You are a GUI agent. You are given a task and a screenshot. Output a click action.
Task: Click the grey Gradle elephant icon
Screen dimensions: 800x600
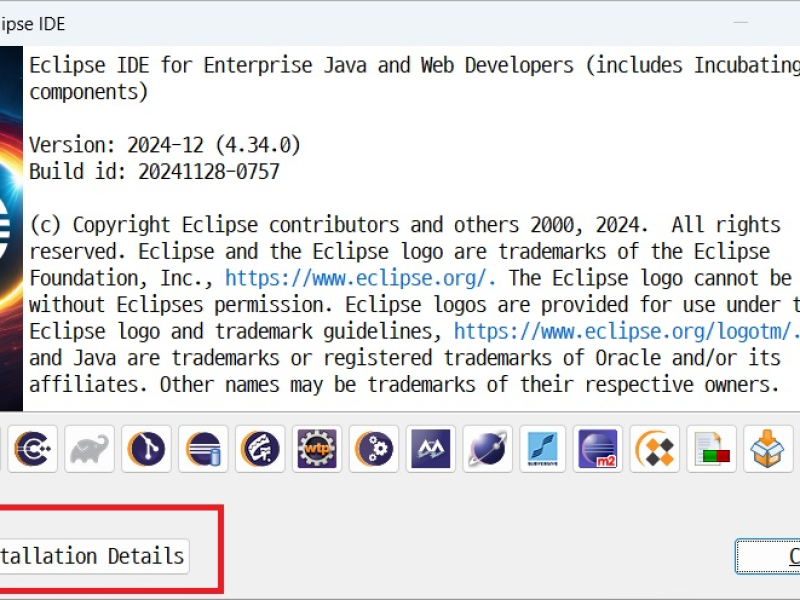(x=89, y=449)
